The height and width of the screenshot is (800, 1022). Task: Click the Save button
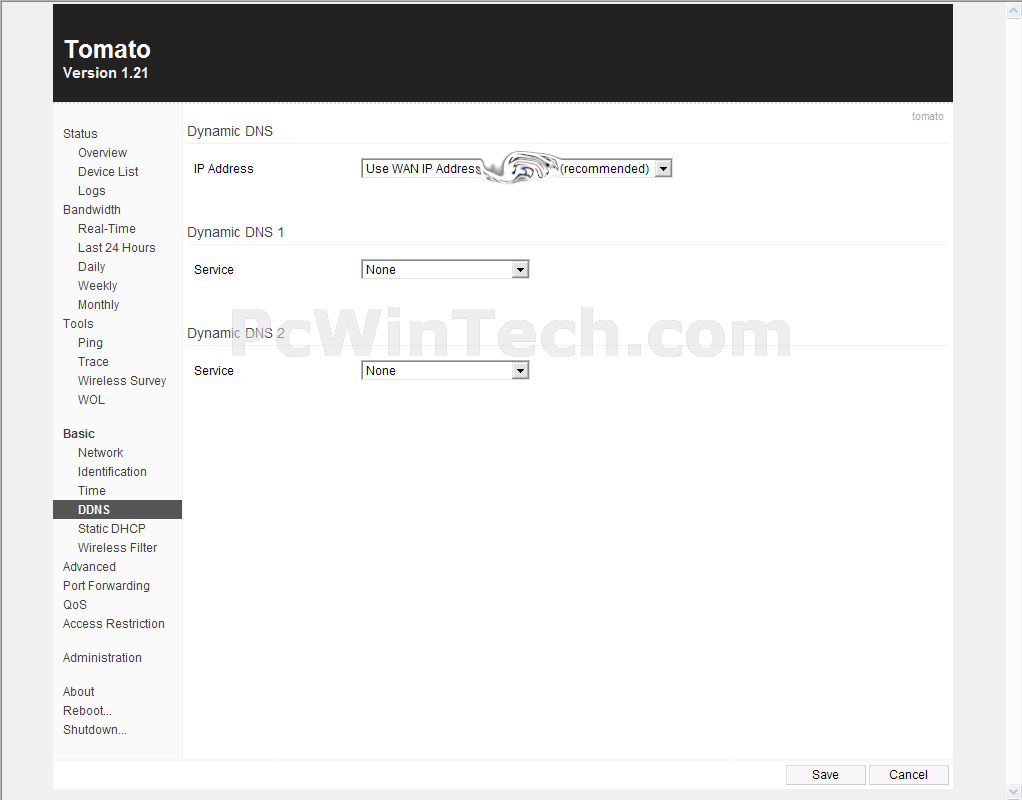click(x=825, y=775)
